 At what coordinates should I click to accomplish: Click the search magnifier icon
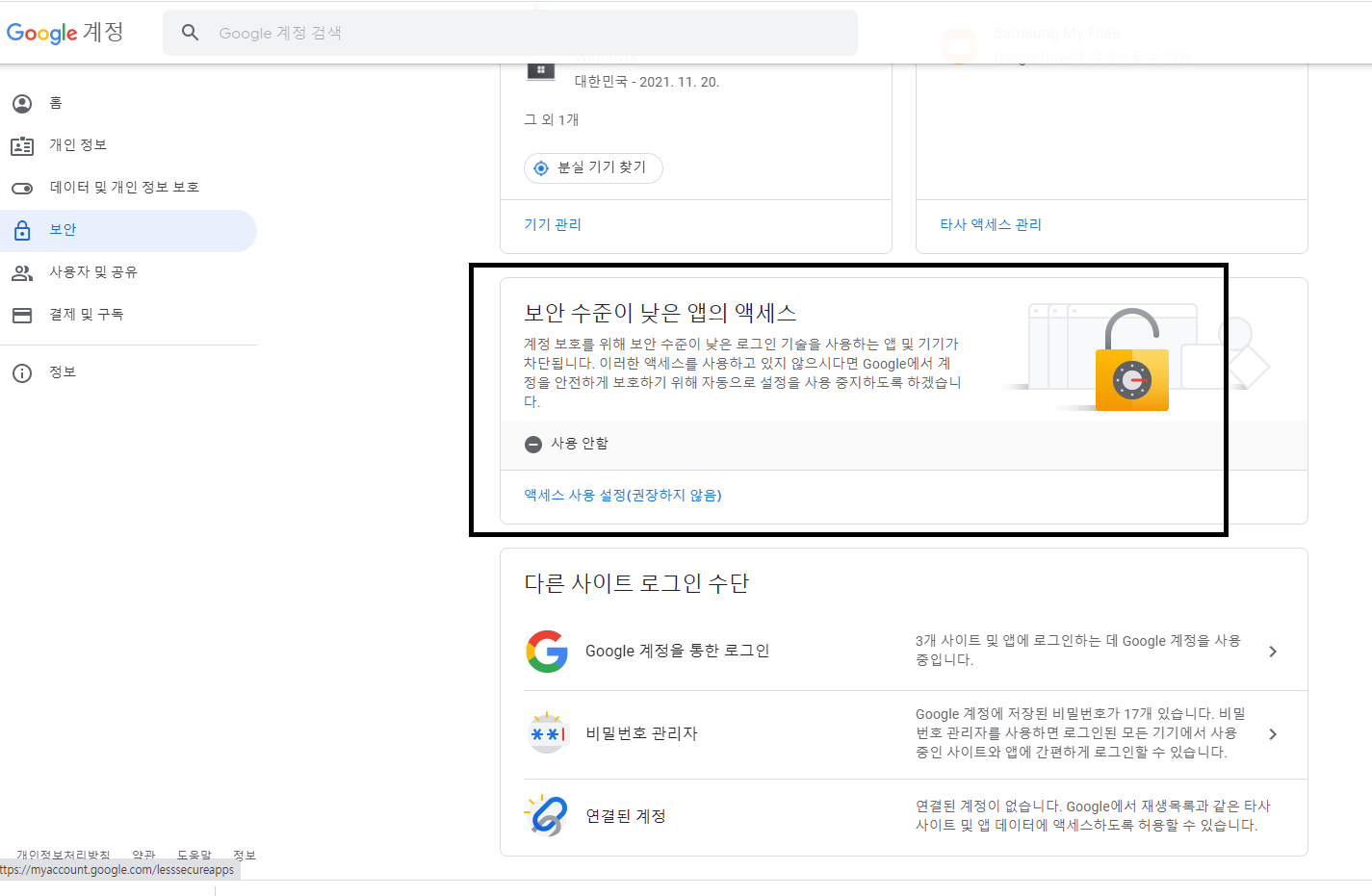click(x=191, y=33)
